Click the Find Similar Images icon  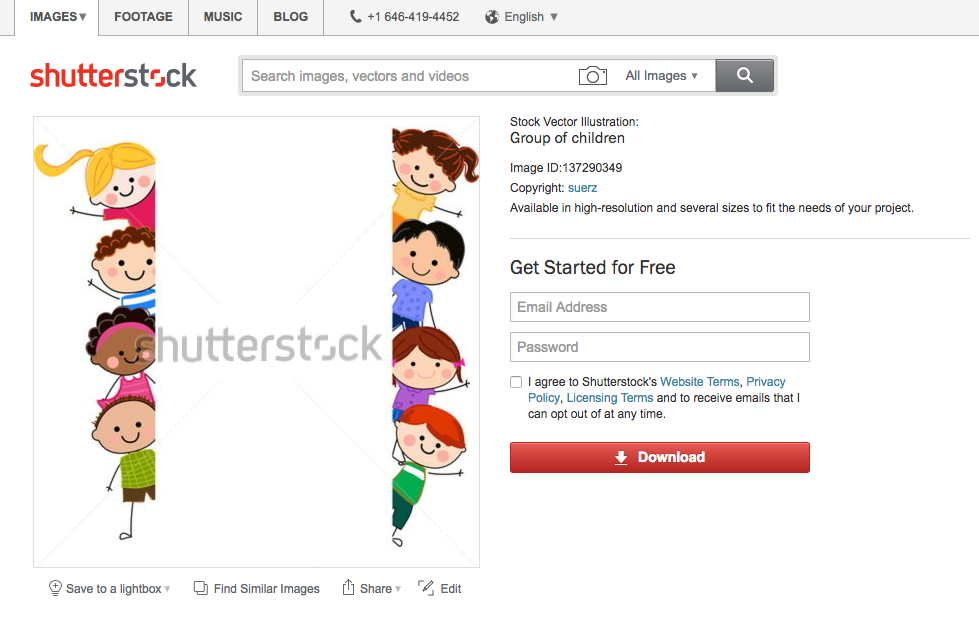[x=200, y=588]
